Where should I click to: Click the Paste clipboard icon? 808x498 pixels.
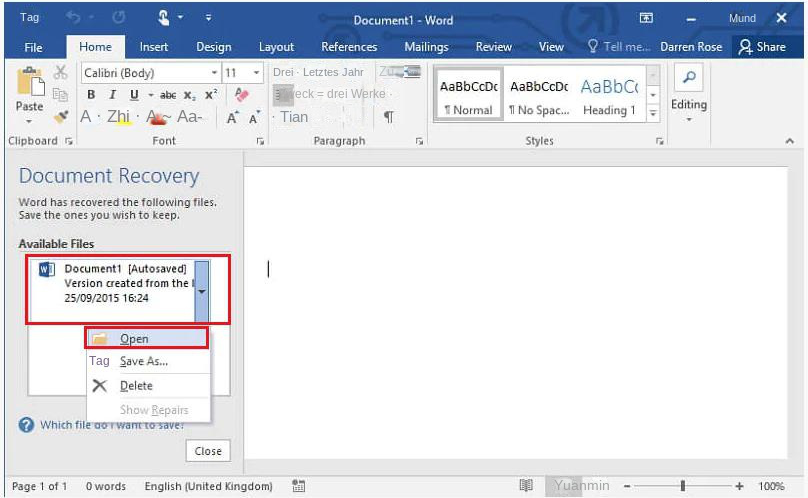click(x=30, y=81)
